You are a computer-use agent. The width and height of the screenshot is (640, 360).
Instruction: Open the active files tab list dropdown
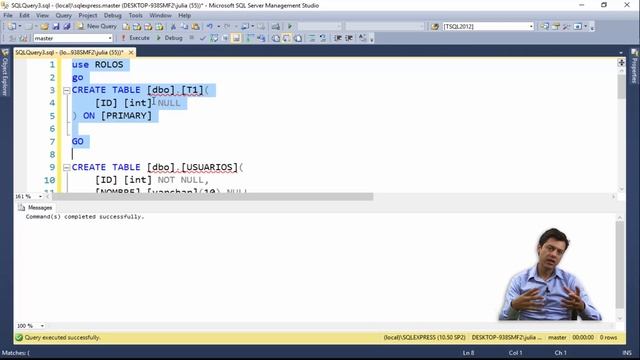click(621, 53)
